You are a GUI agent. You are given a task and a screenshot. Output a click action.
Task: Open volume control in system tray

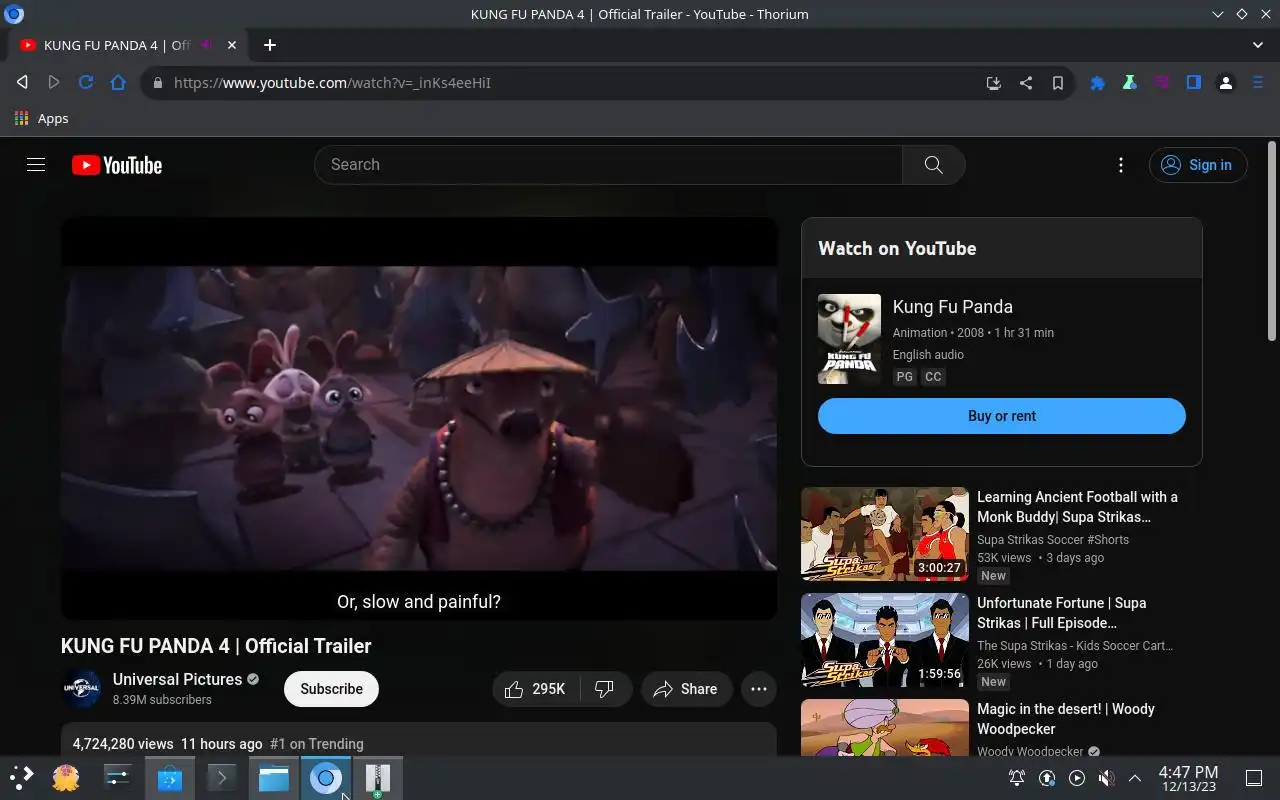click(x=1106, y=778)
